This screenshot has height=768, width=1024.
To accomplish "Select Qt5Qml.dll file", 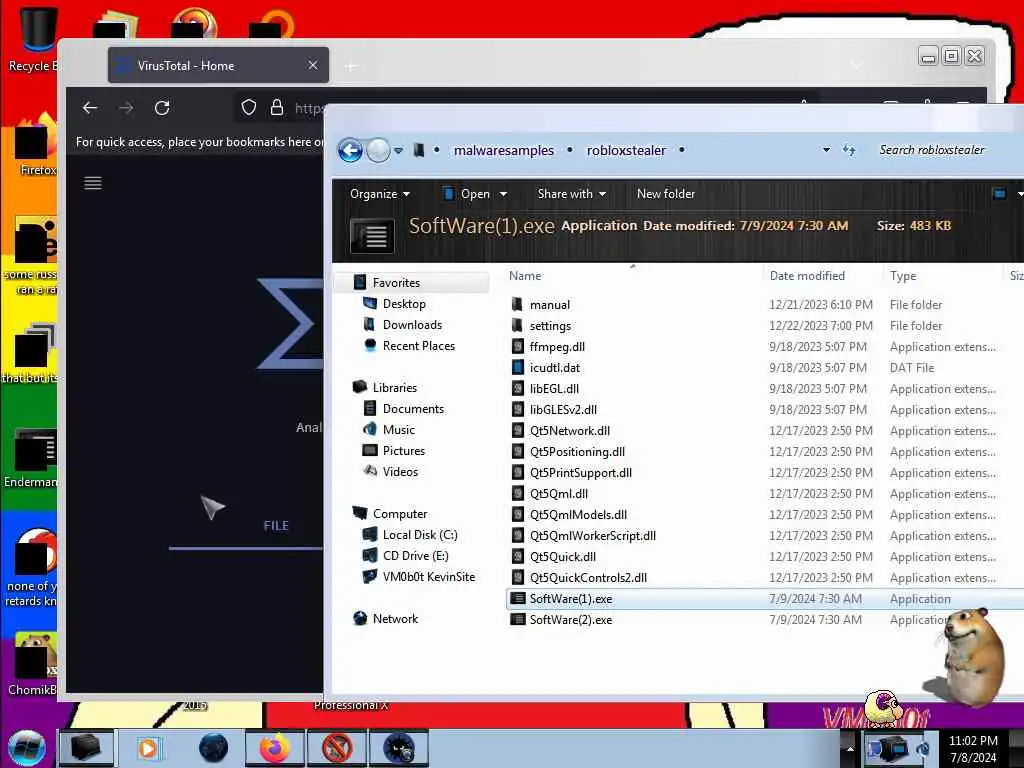I will (558, 494).
